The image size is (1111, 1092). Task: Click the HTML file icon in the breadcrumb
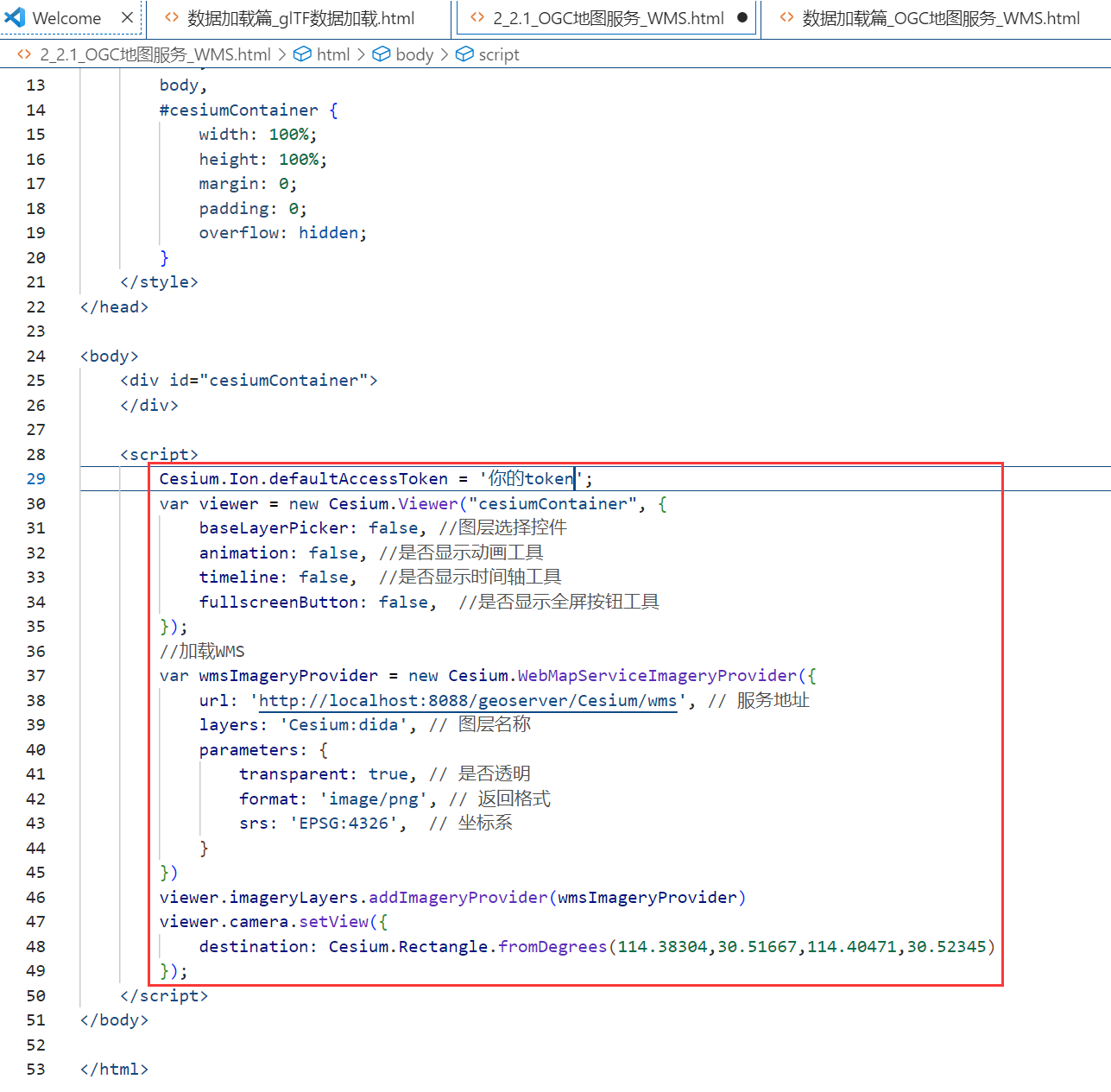[24, 54]
